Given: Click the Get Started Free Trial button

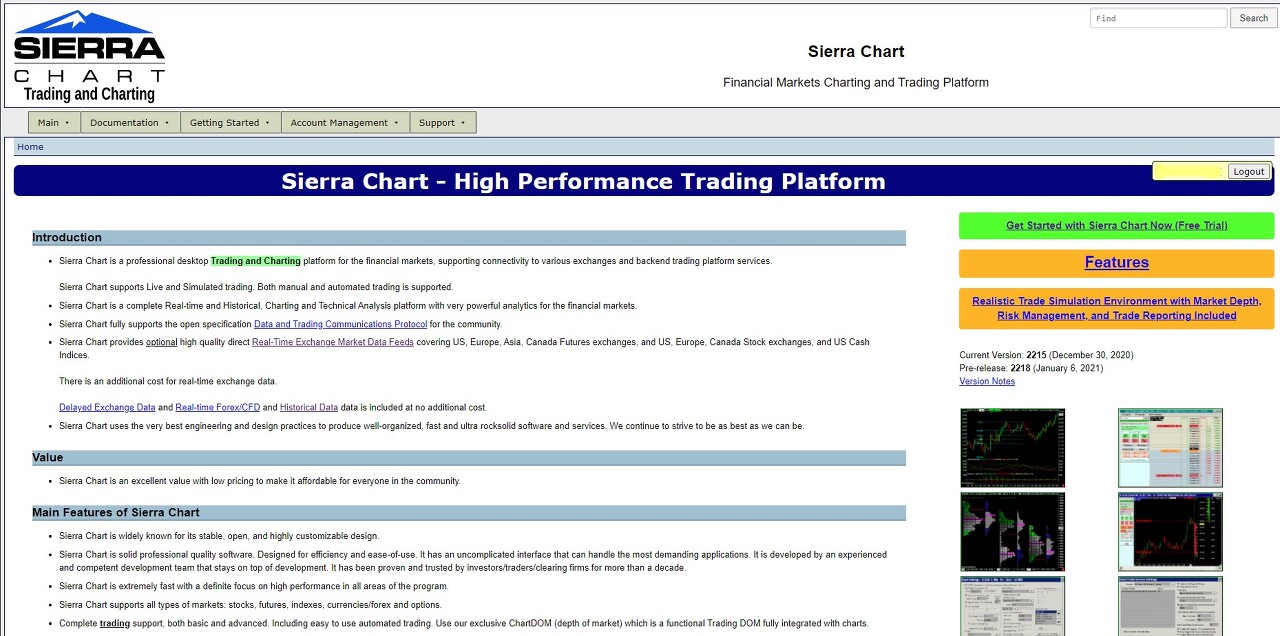Looking at the screenshot, I should coord(1116,225).
